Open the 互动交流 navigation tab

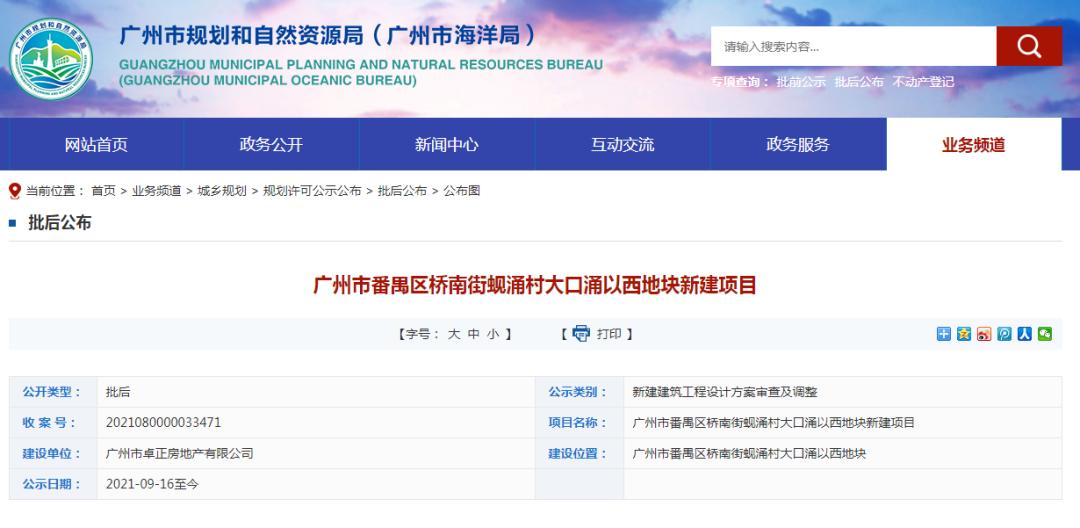pyautogui.click(x=622, y=145)
